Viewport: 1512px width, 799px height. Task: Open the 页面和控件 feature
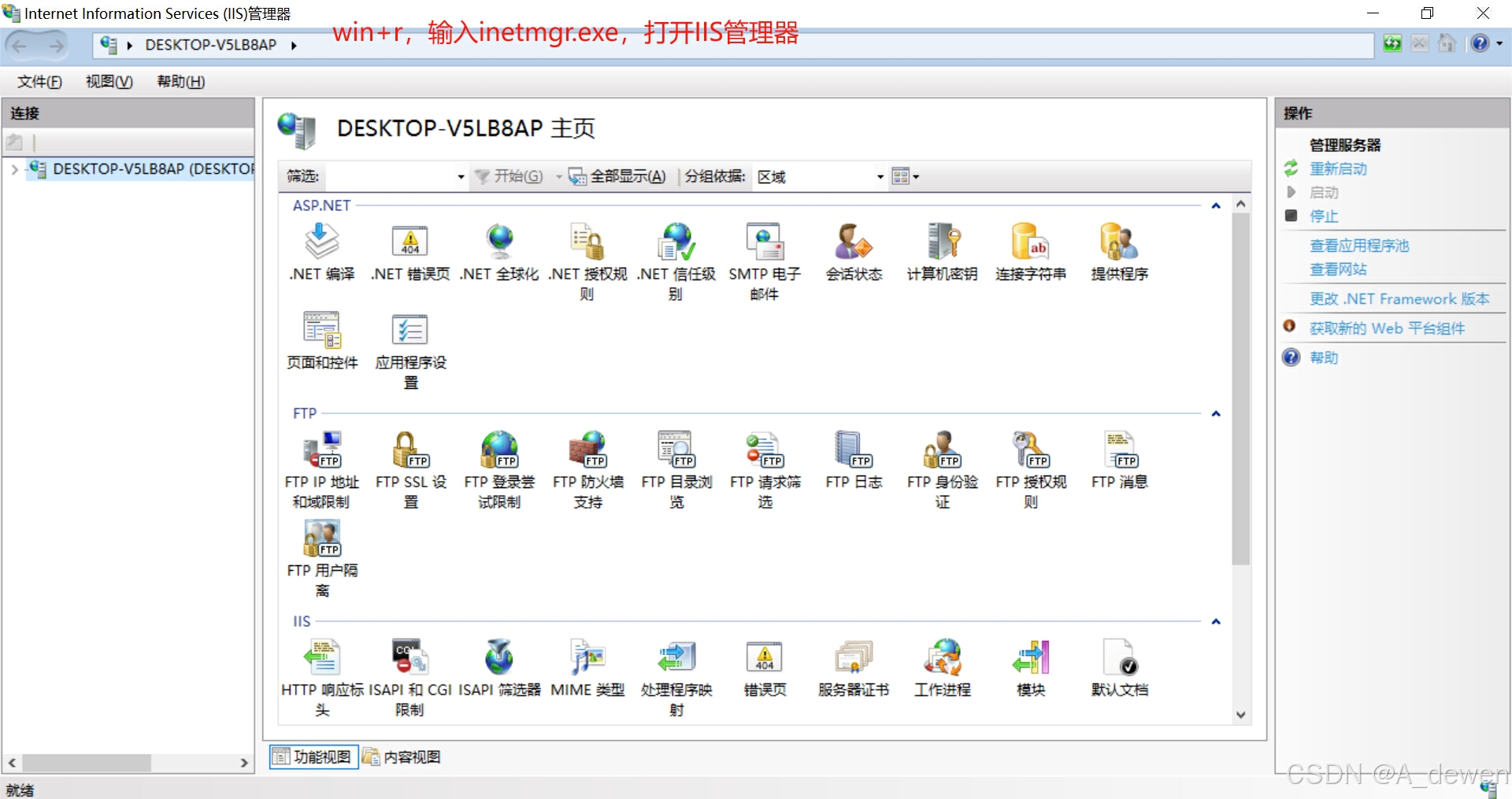(x=322, y=341)
